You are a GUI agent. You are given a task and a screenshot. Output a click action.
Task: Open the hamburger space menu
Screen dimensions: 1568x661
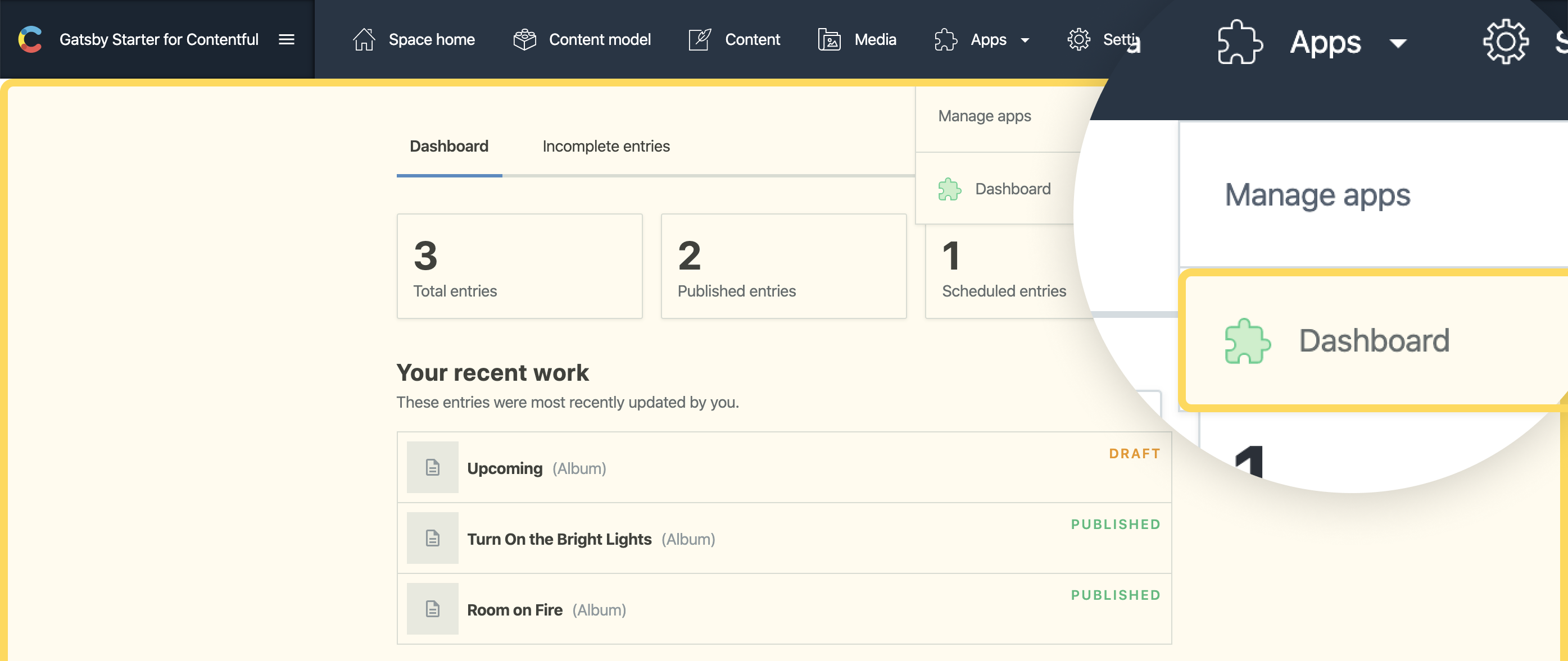coord(286,39)
